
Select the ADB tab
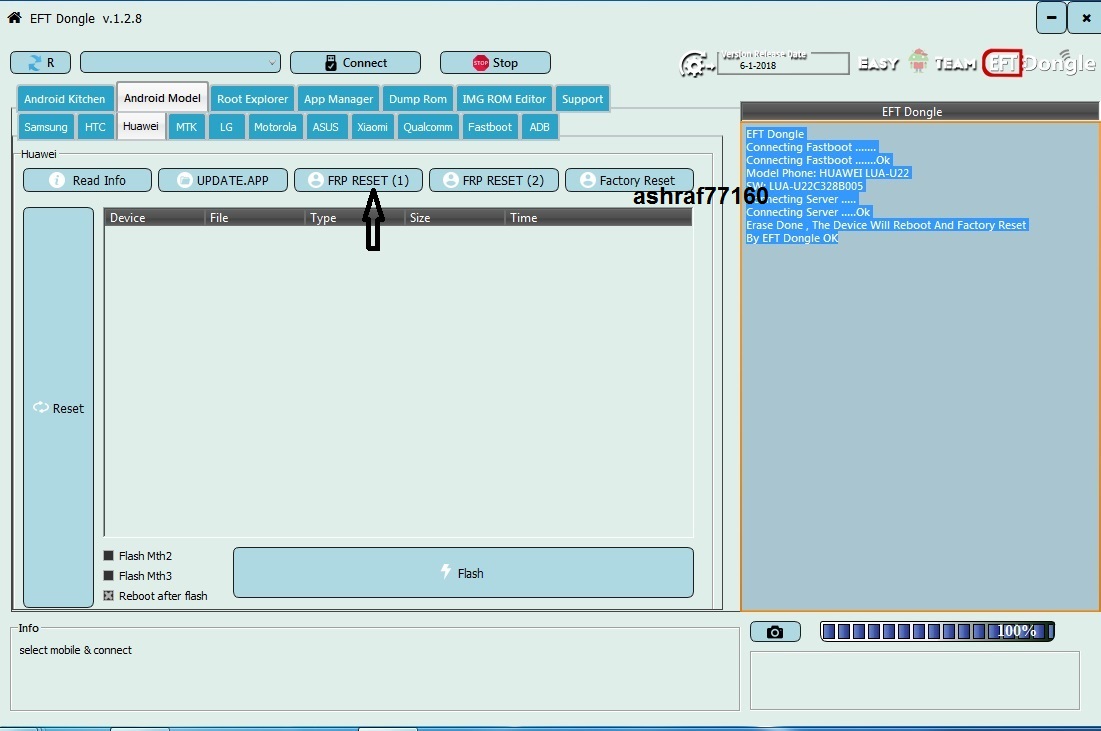point(539,127)
